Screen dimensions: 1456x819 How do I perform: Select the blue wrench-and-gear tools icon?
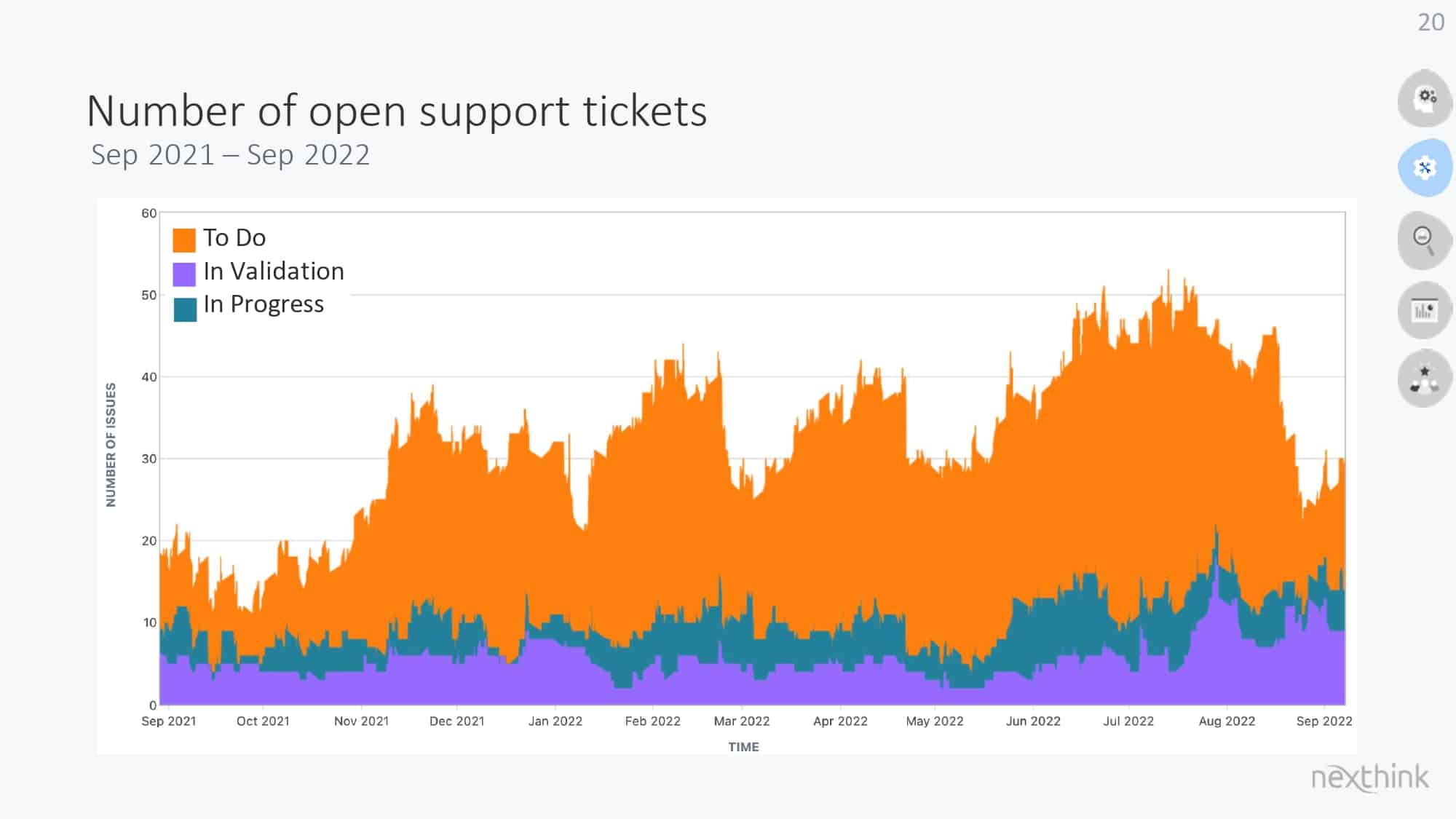[1425, 168]
